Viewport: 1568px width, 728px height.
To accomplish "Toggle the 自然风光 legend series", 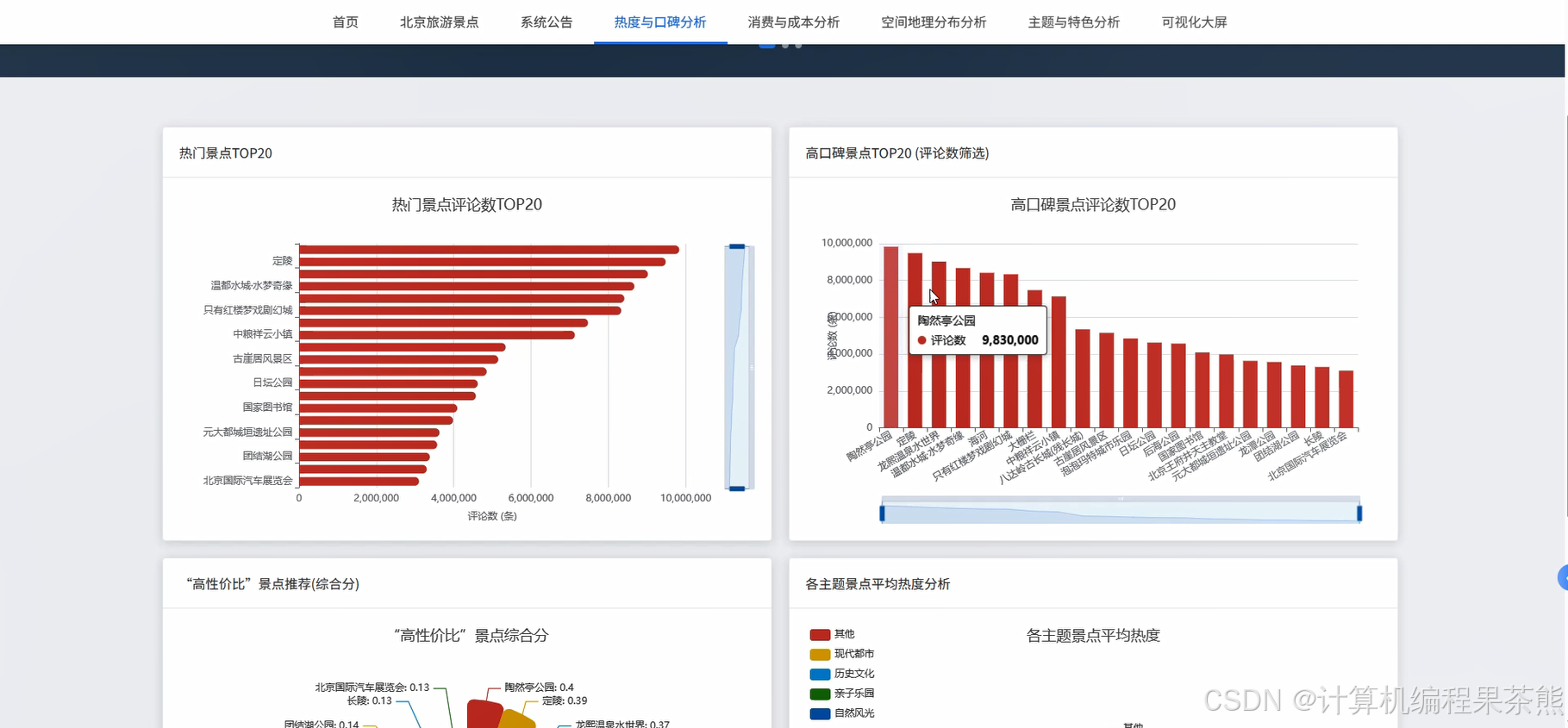I will point(842,713).
